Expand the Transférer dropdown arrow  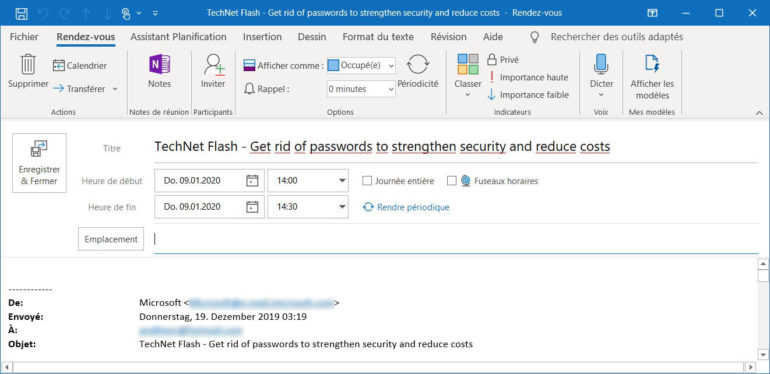[x=115, y=89]
